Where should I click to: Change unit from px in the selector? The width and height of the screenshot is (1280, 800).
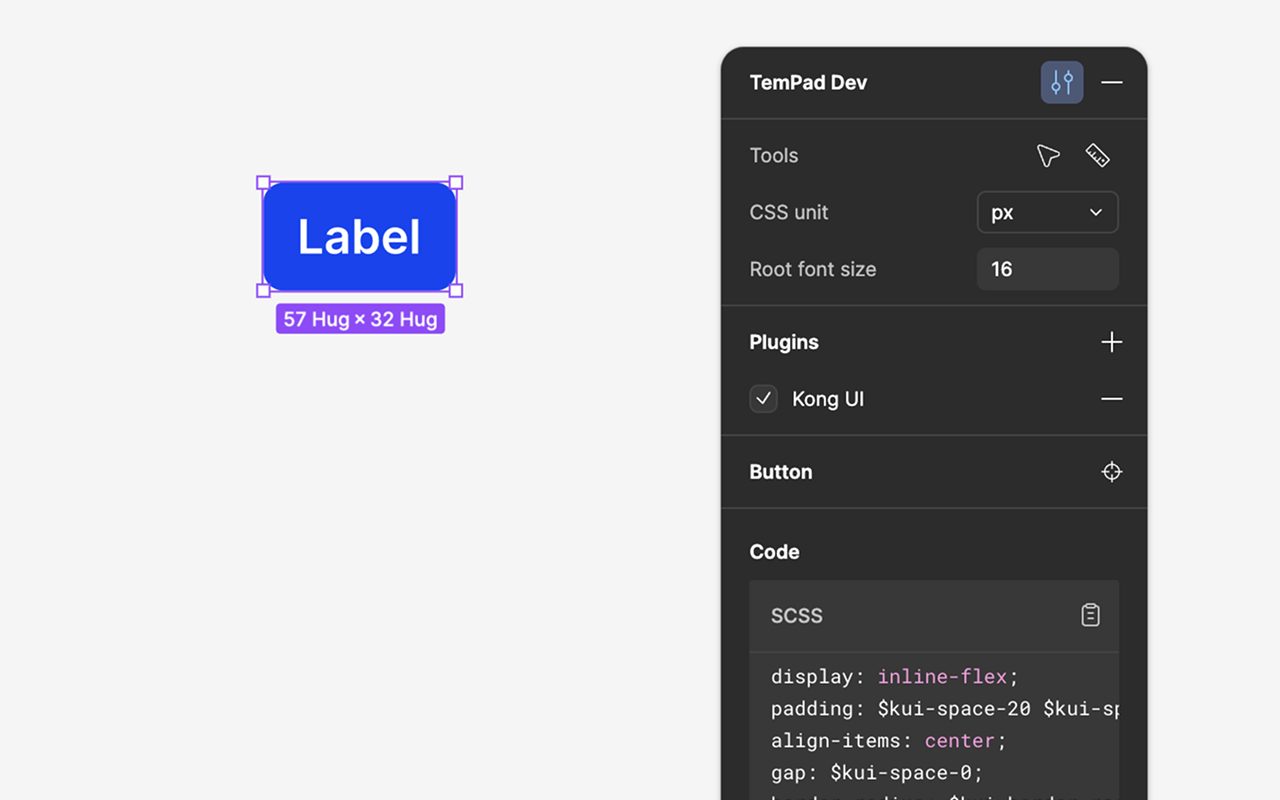(x=1047, y=212)
